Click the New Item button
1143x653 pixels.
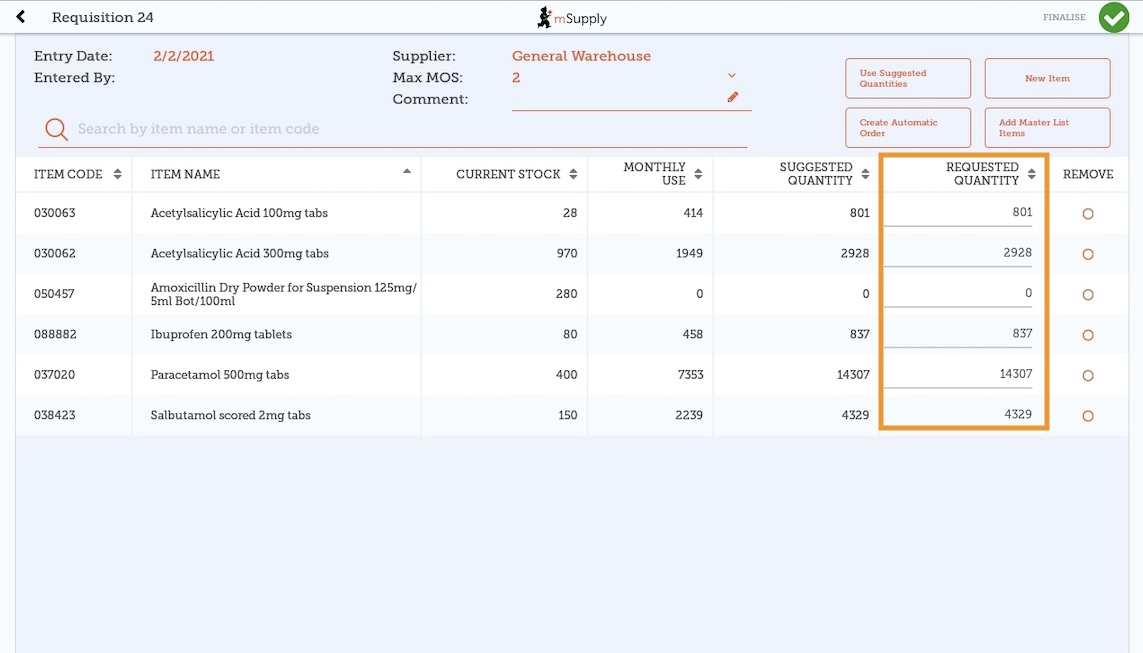pos(1047,78)
